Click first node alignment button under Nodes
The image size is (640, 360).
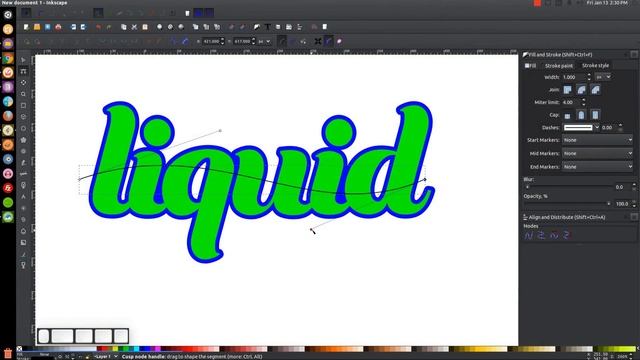pos(529,236)
